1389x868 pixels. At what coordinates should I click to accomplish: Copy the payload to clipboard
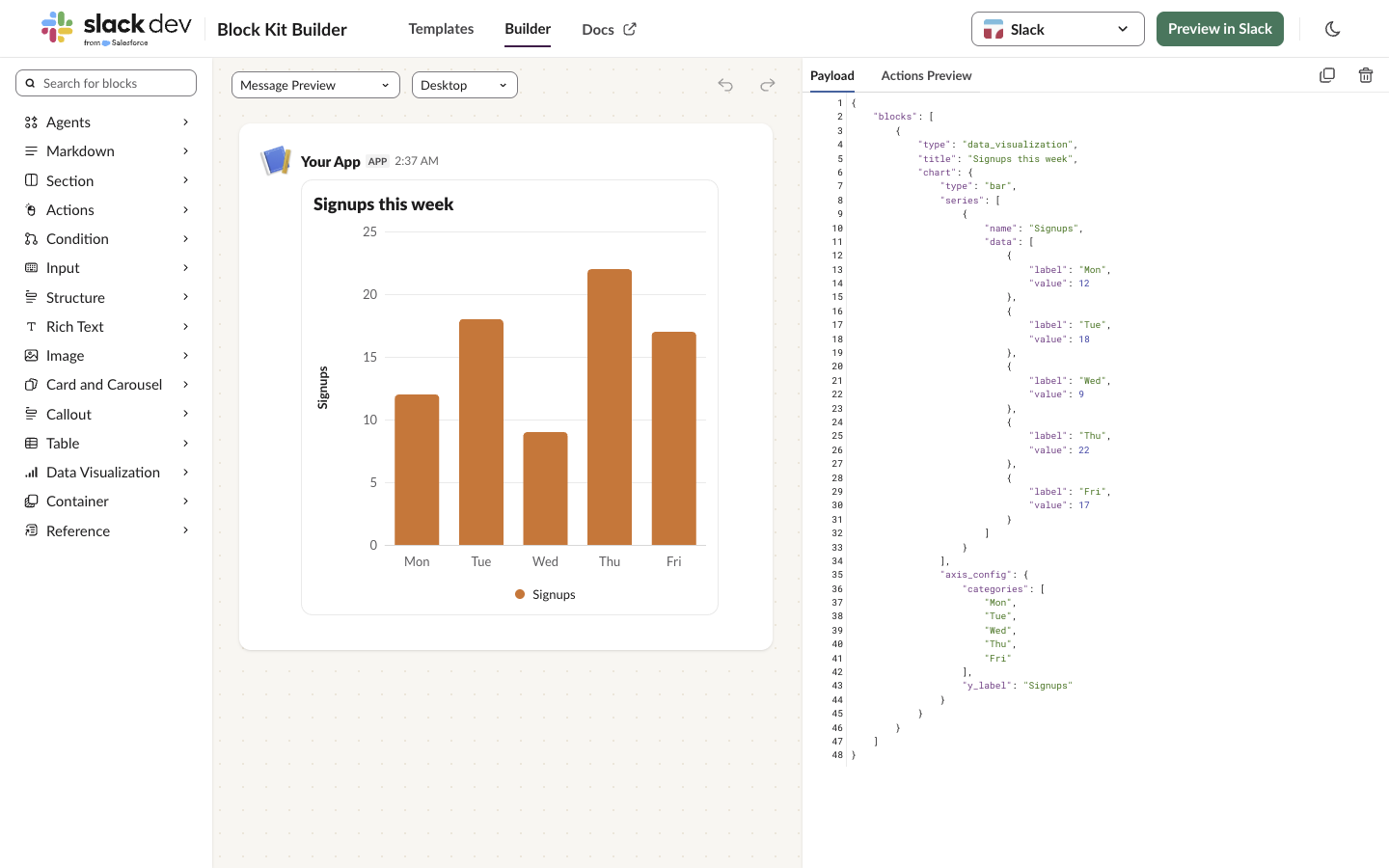[1327, 75]
